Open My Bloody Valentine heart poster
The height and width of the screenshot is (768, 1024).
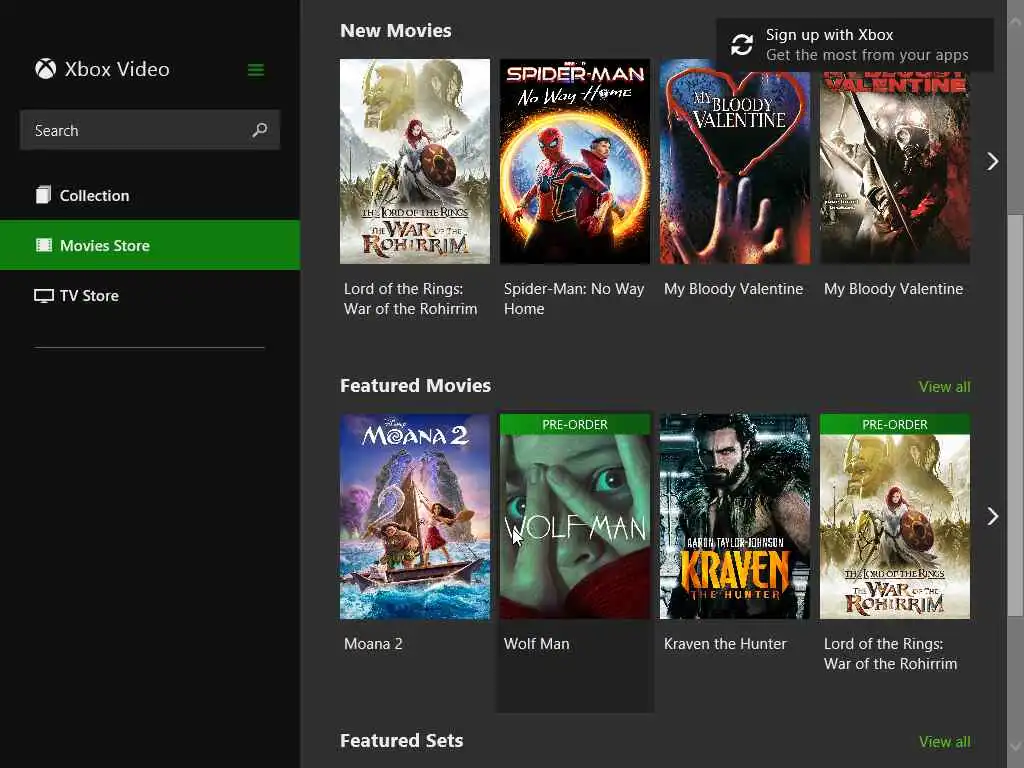(x=735, y=161)
